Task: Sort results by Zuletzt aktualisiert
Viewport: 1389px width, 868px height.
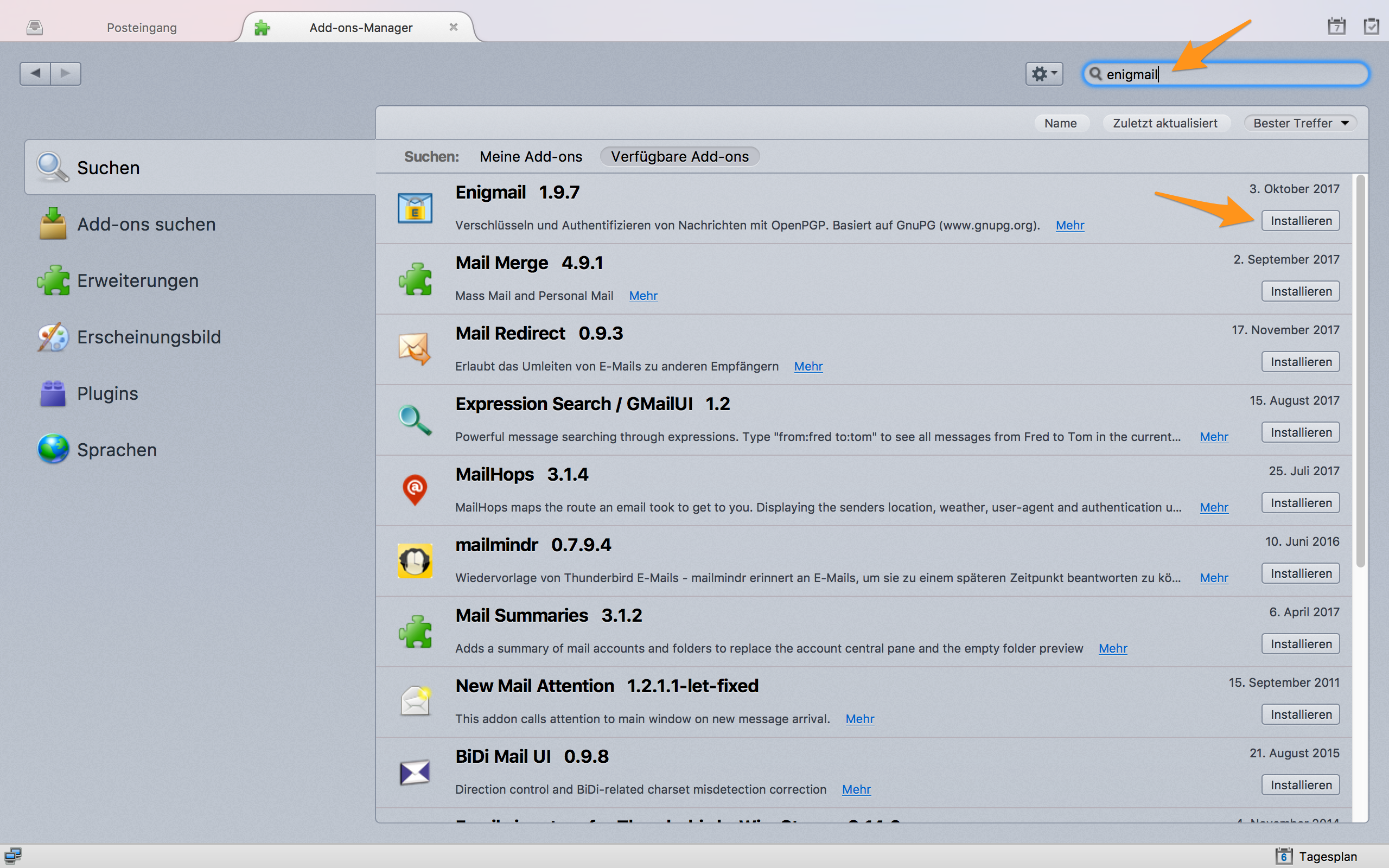Action: (1164, 123)
